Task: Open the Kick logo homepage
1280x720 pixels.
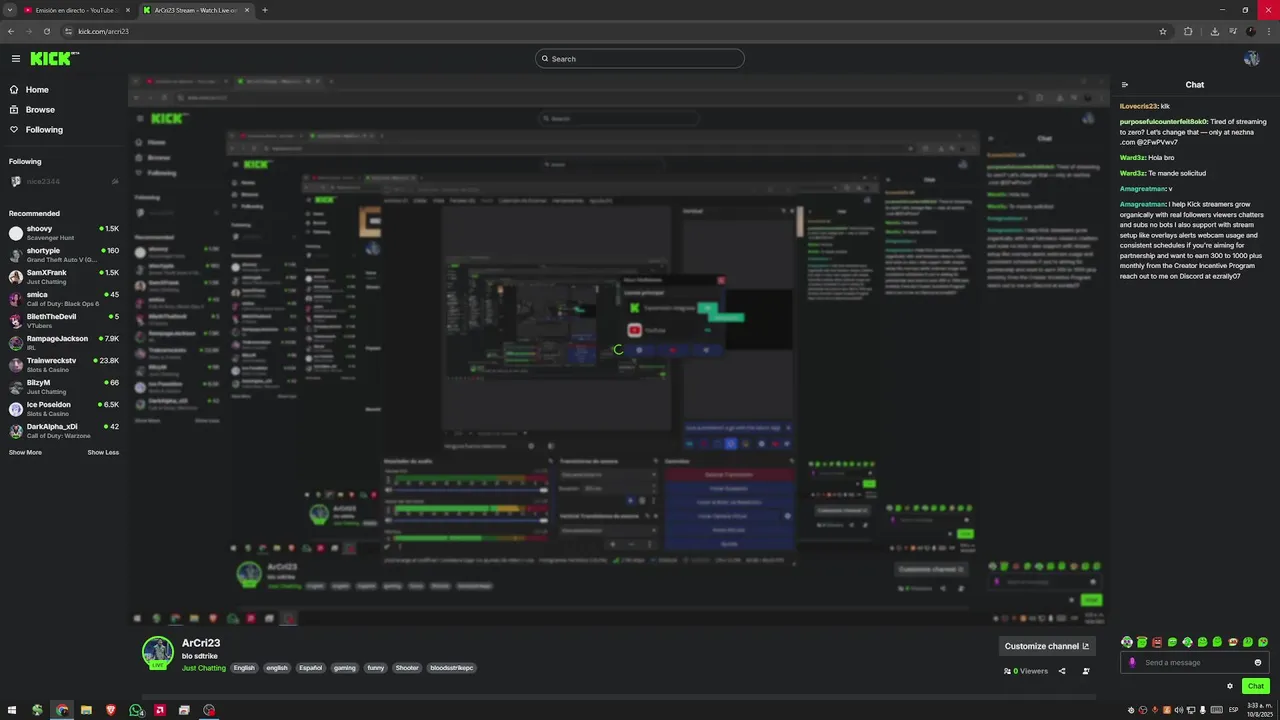Action: 54,59
